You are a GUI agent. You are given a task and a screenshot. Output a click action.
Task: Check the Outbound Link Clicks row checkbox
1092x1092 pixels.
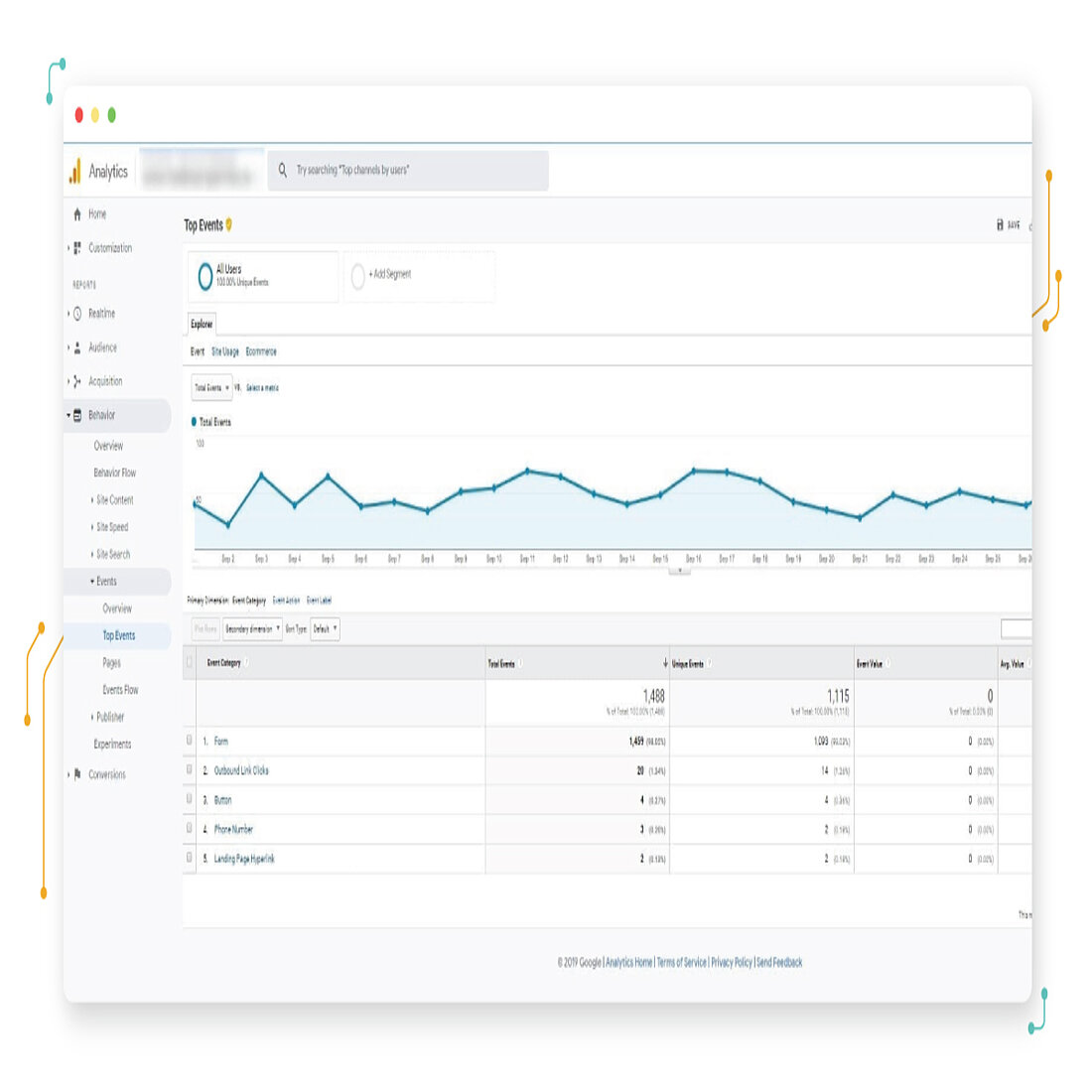pyautogui.click(x=190, y=769)
